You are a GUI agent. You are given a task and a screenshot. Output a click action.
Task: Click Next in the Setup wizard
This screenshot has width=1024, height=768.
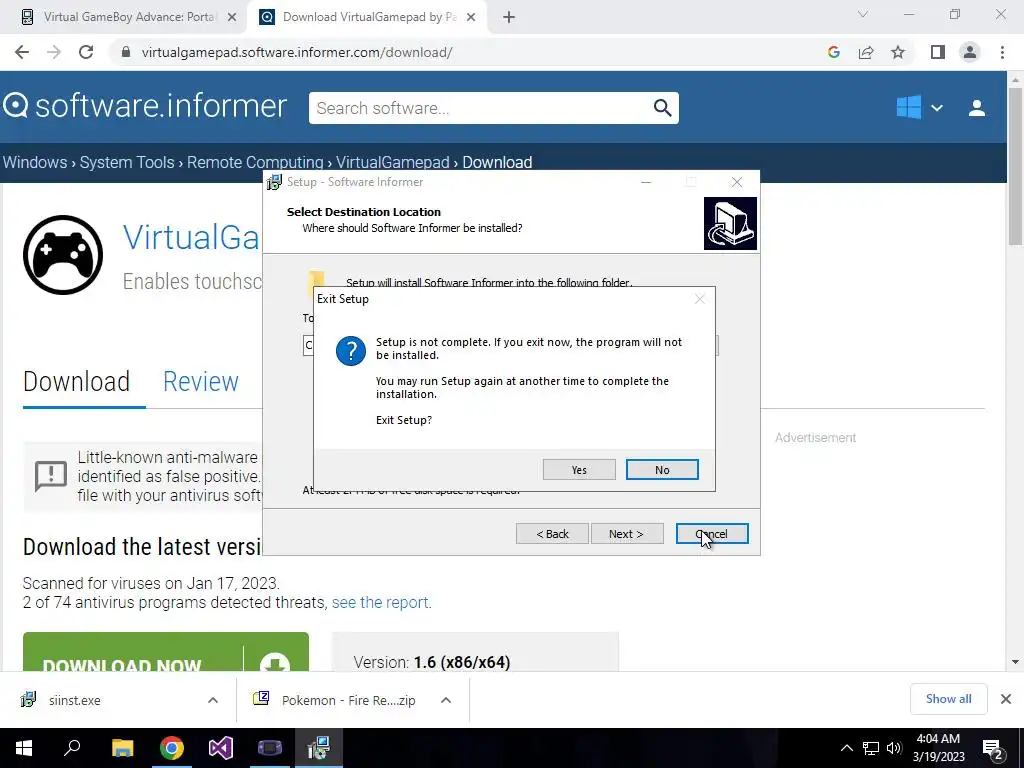coord(626,534)
